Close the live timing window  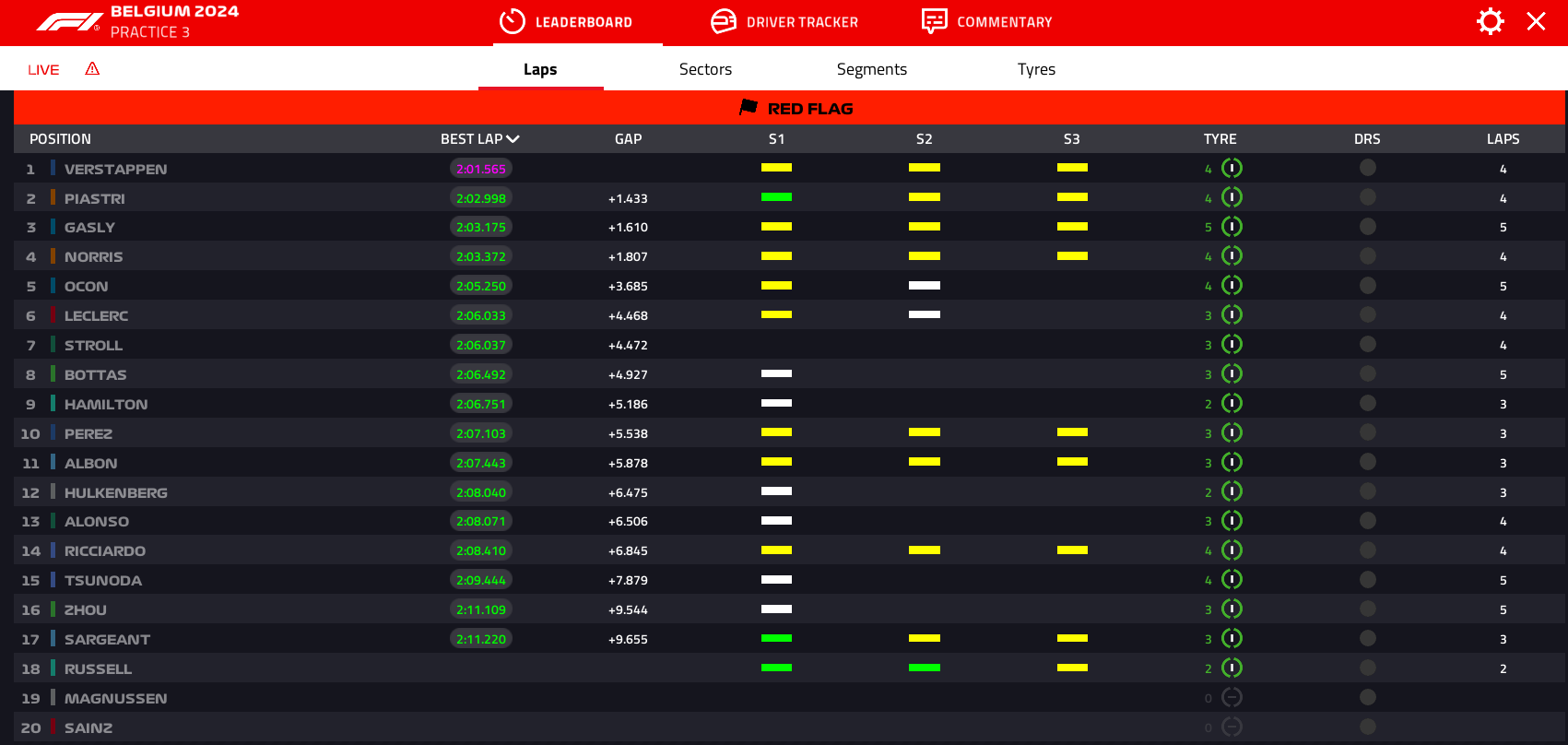(x=1536, y=21)
